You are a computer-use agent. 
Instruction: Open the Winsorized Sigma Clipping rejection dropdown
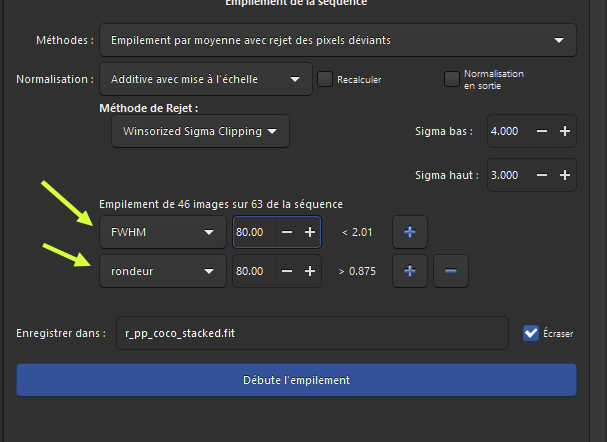(x=200, y=131)
